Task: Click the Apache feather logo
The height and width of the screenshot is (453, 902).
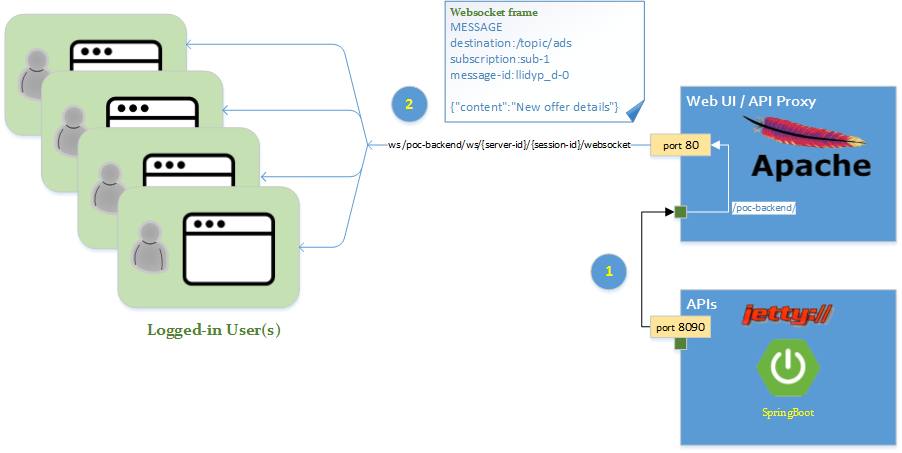Action: 804,132
